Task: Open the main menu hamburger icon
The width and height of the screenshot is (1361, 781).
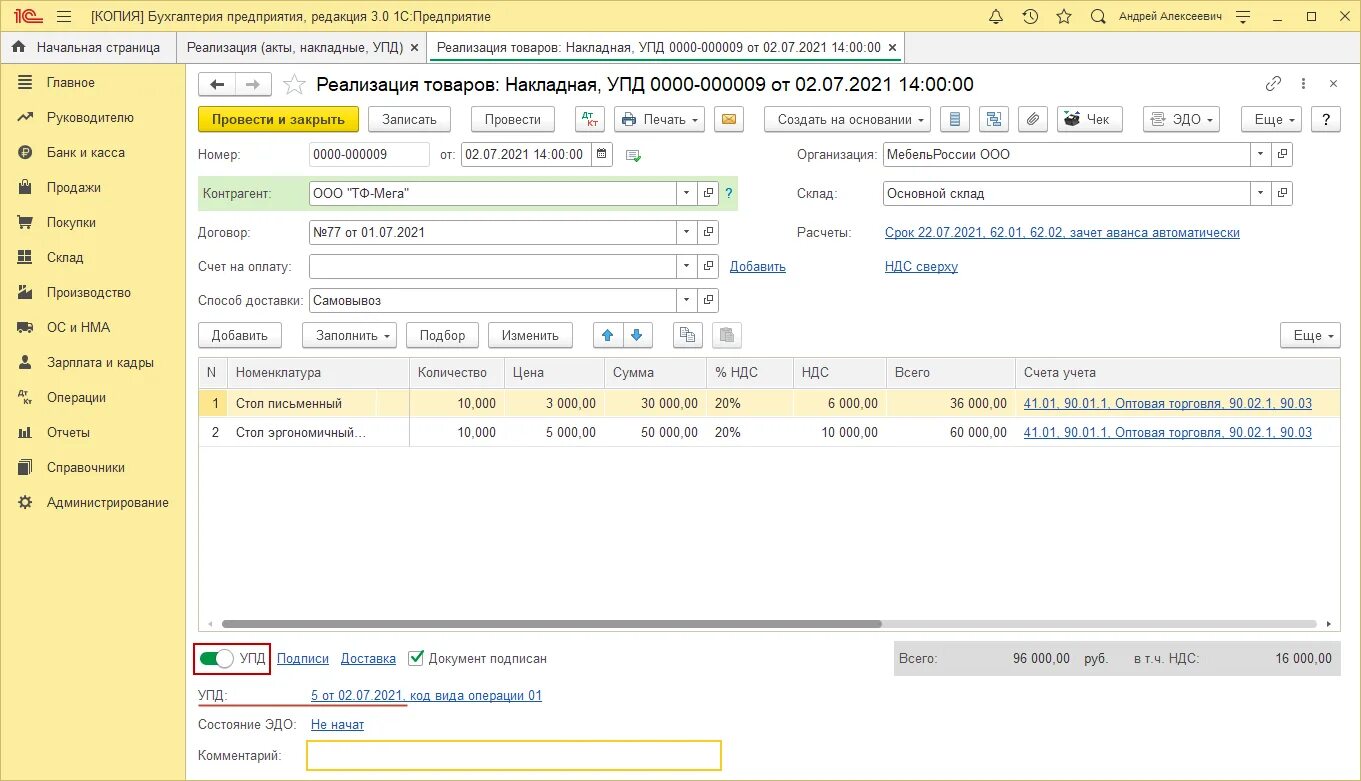Action: [64, 16]
